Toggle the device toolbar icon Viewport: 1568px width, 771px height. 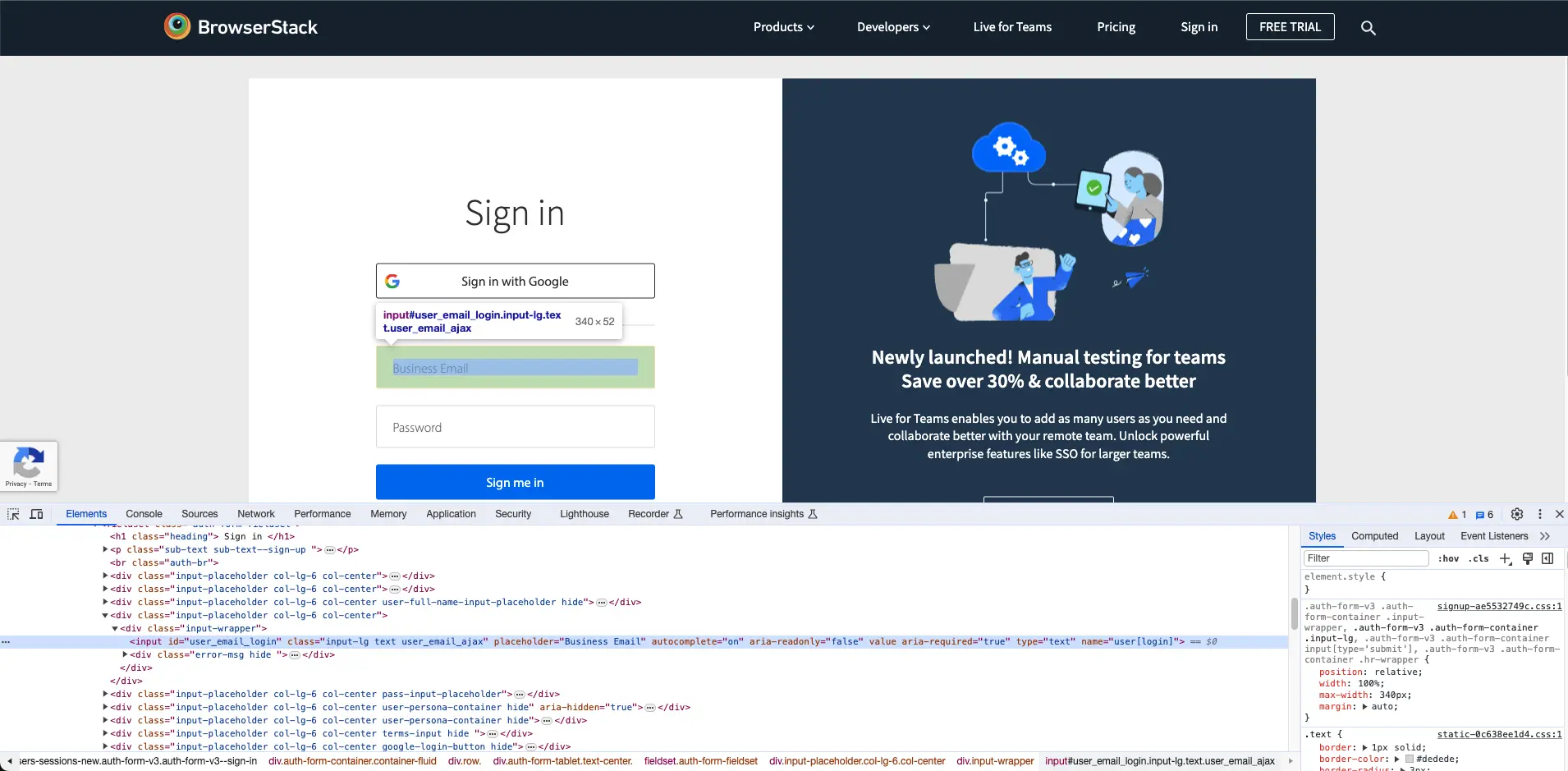36,514
